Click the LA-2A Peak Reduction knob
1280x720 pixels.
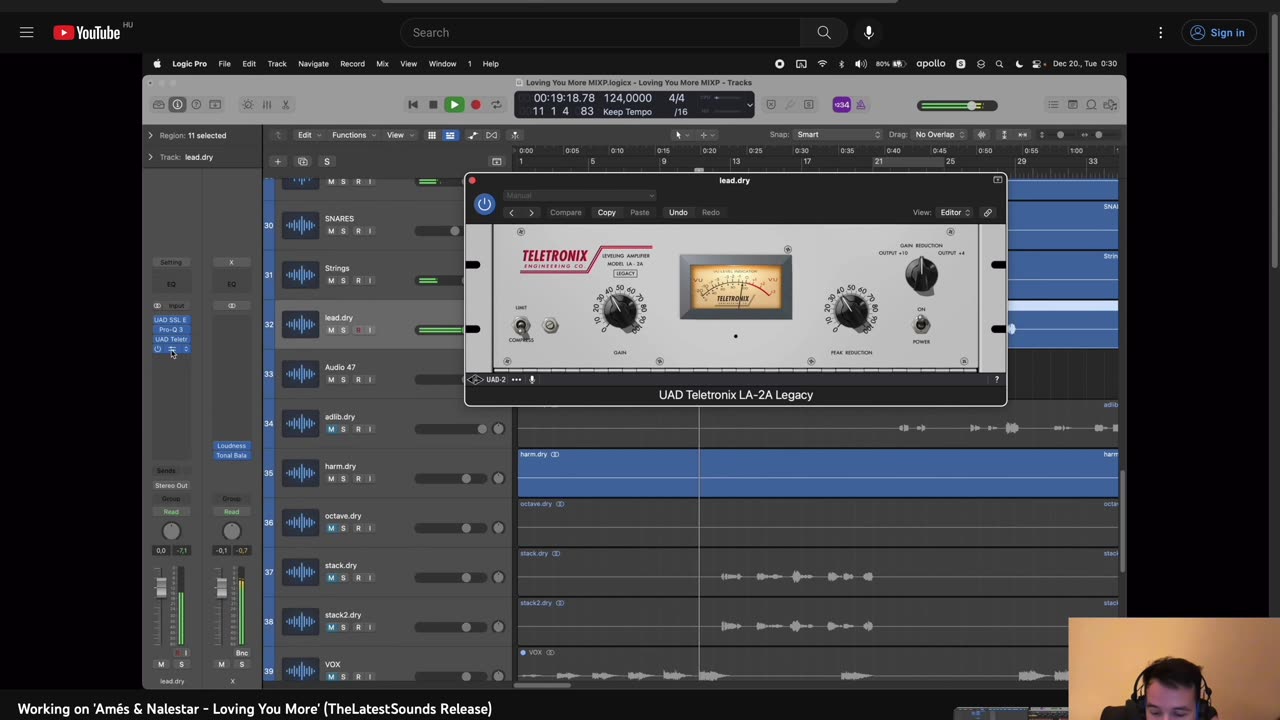click(x=851, y=310)
